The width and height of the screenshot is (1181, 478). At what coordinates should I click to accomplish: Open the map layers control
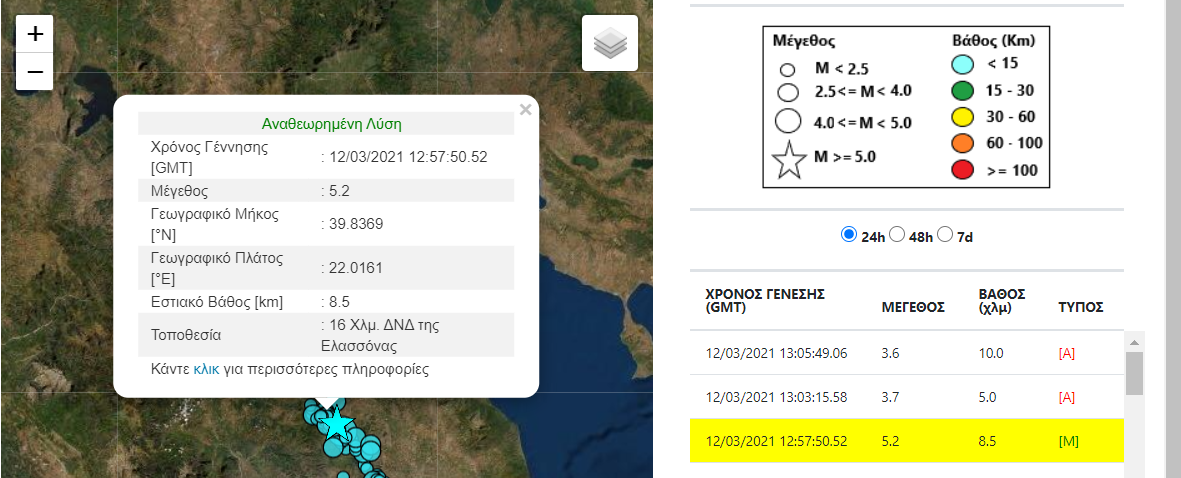610,44
